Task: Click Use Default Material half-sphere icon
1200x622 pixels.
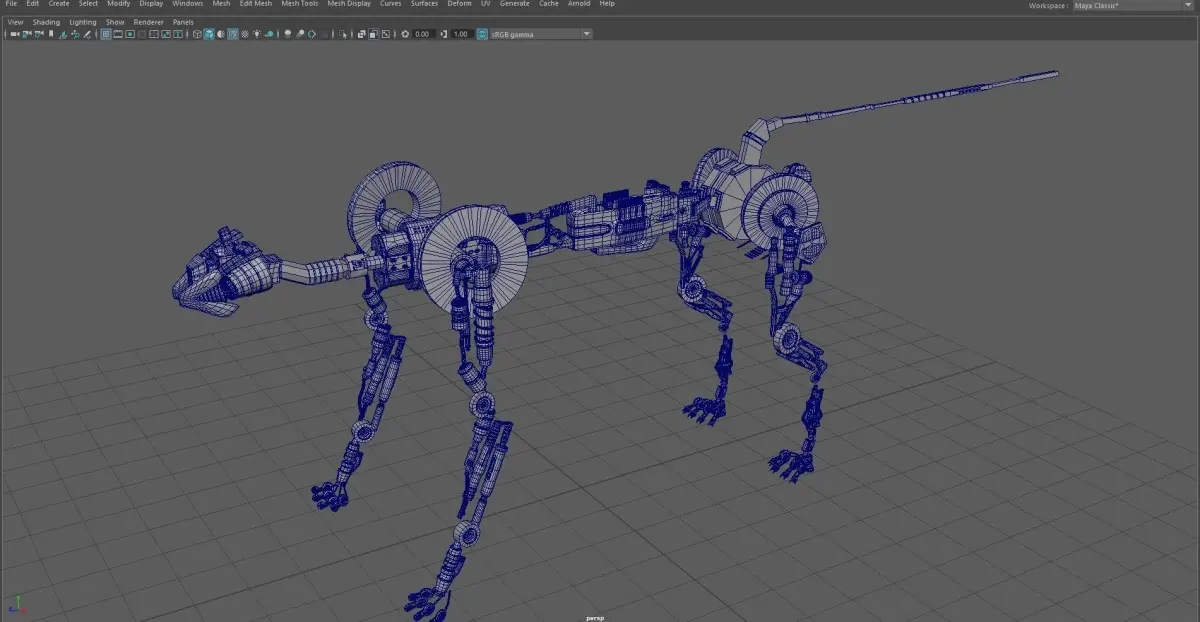Action: (x=220, y=34)
